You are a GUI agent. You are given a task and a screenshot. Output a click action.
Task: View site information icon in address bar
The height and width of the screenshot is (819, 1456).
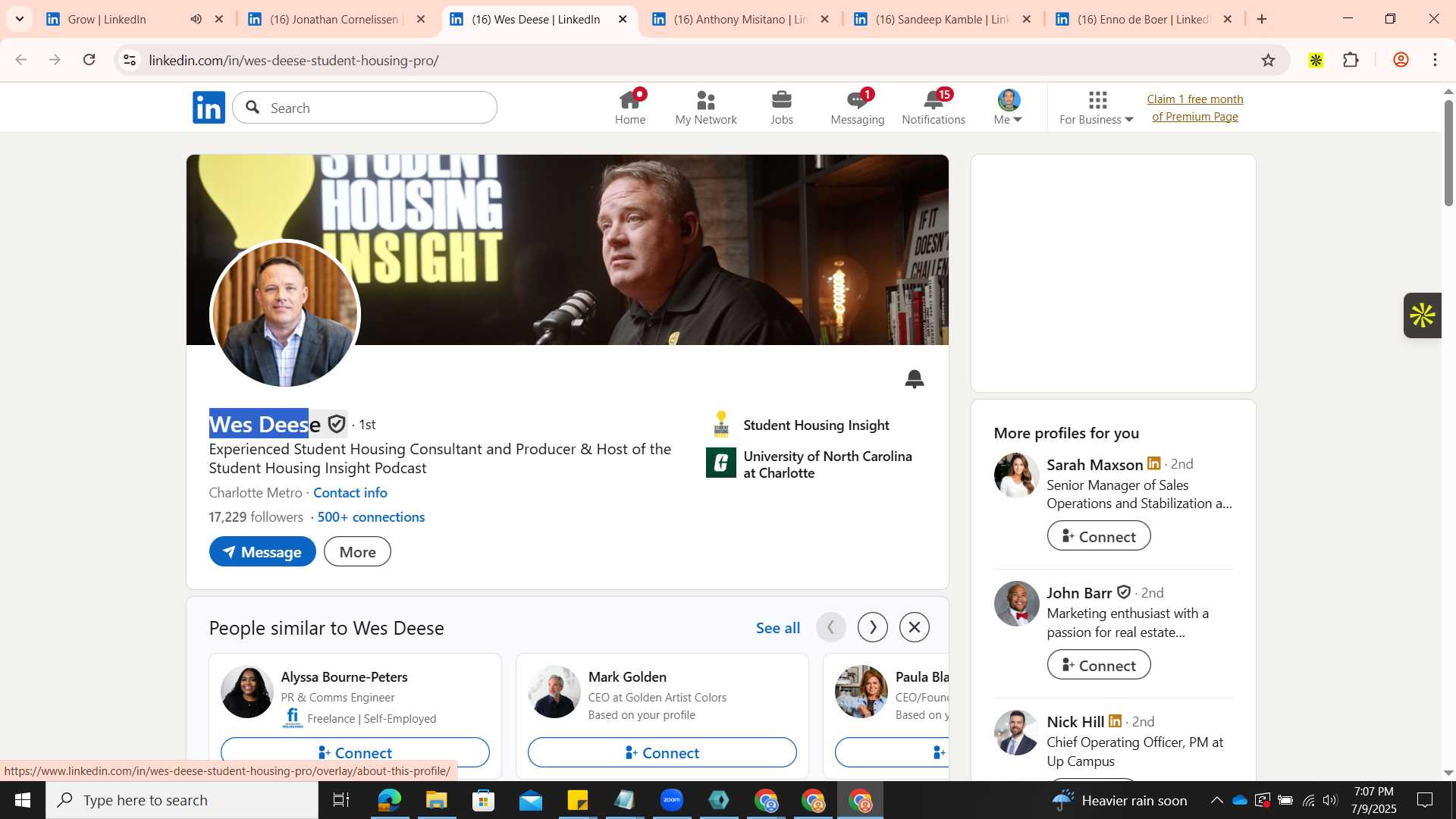[130, 60]
